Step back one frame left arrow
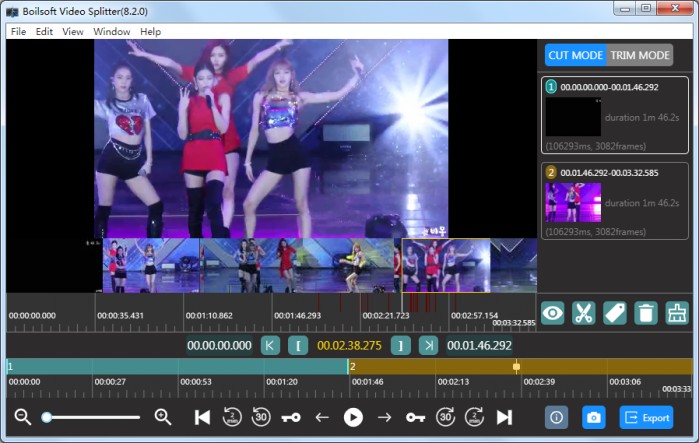The image size is (699, 443). tap(322, 418)
